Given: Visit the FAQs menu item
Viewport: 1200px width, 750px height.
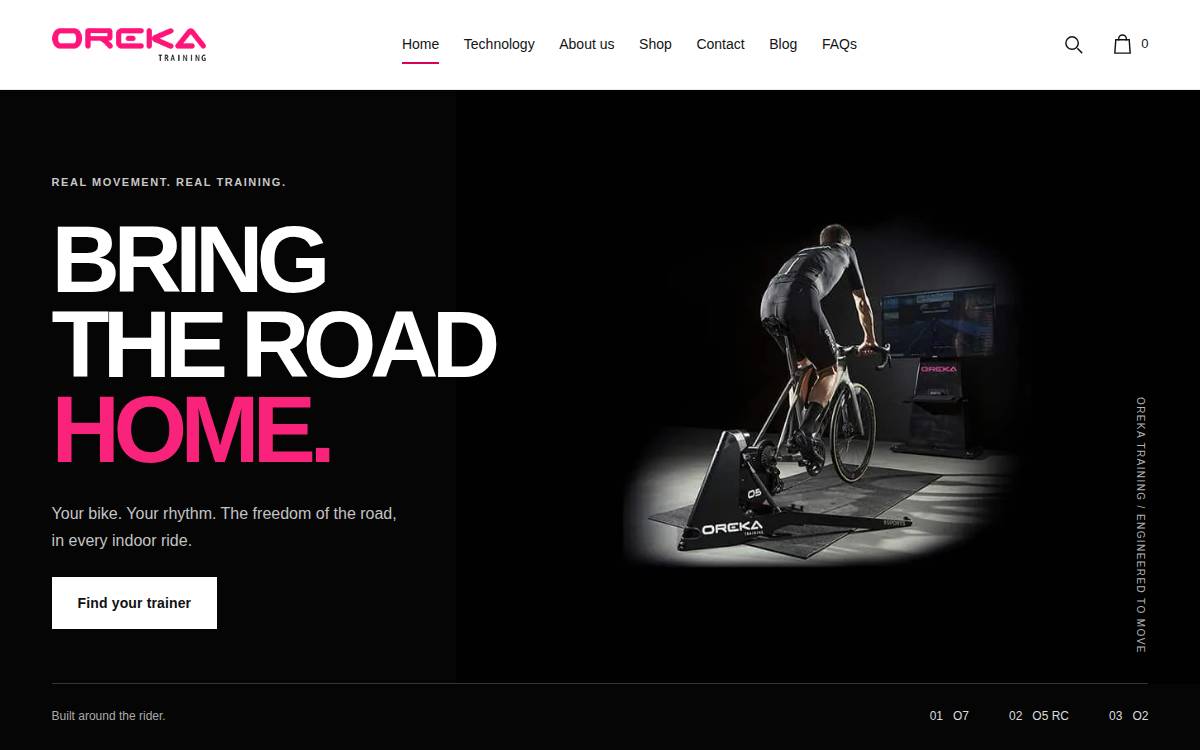Looking at the screenshot, I should coord(839,44).
